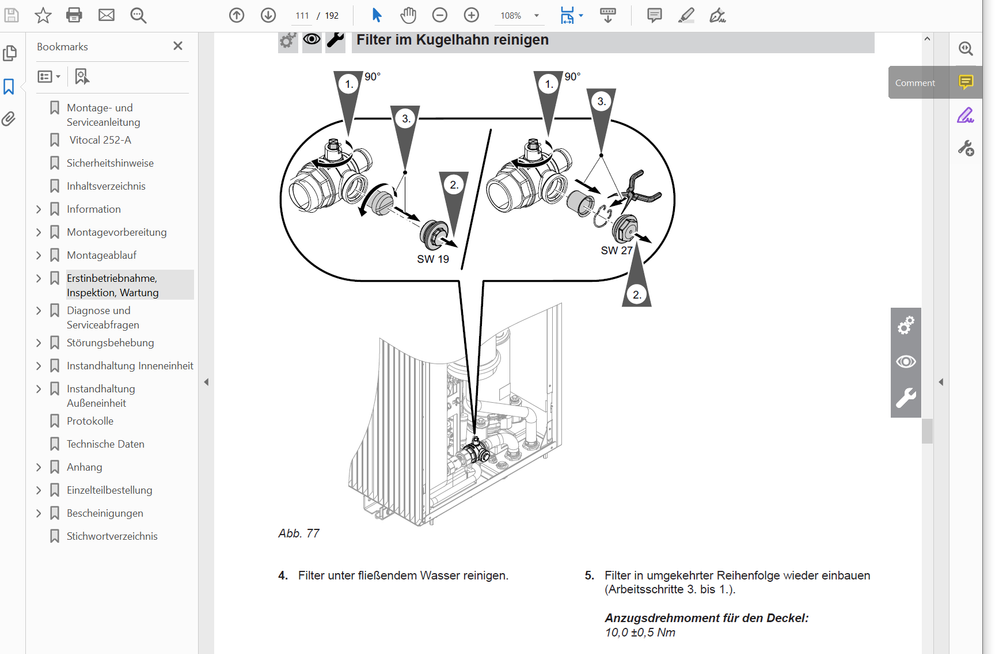Image resolution: width=999 pixels, height=654 pixels.
Task: Zoom out with the minus icon
Action: [440, 15]
